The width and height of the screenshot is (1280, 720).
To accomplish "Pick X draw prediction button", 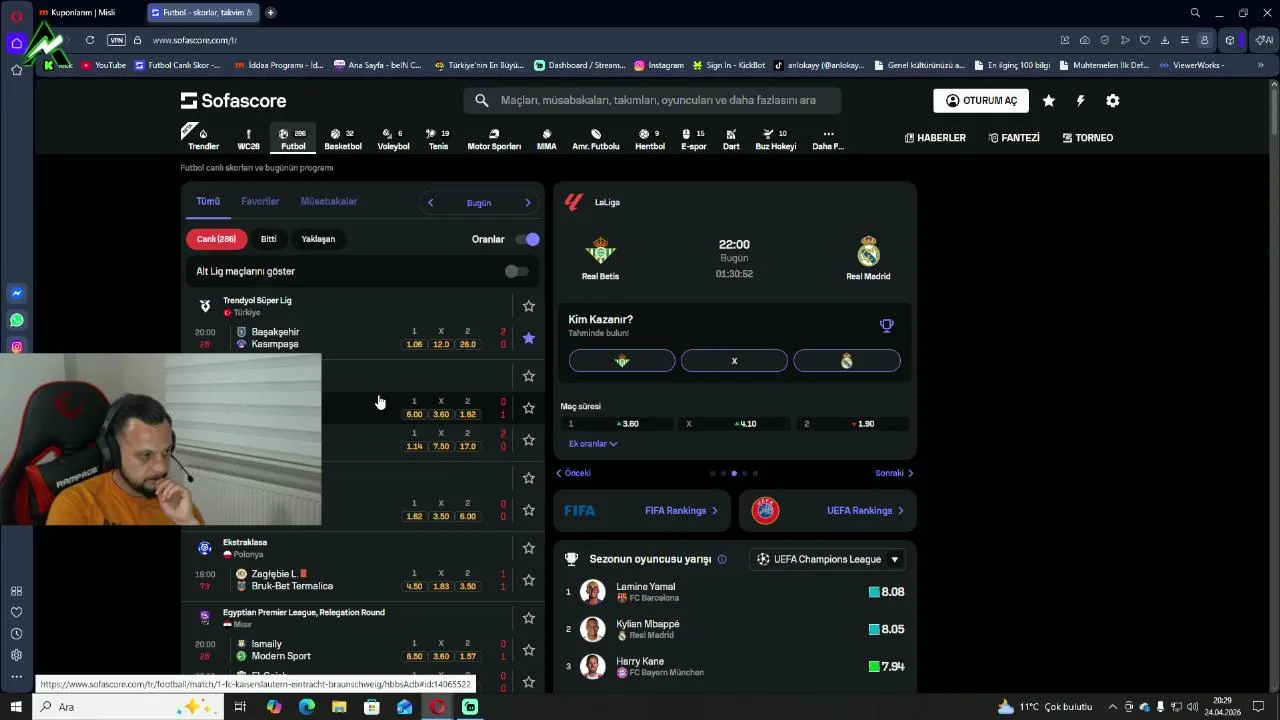I will click(734, 361).
